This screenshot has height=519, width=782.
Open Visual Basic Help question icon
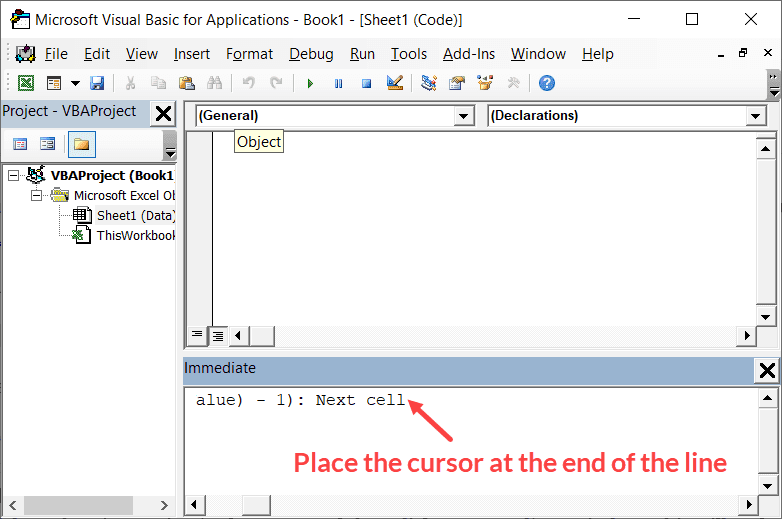pyautogui.click(x=547, y=83)
